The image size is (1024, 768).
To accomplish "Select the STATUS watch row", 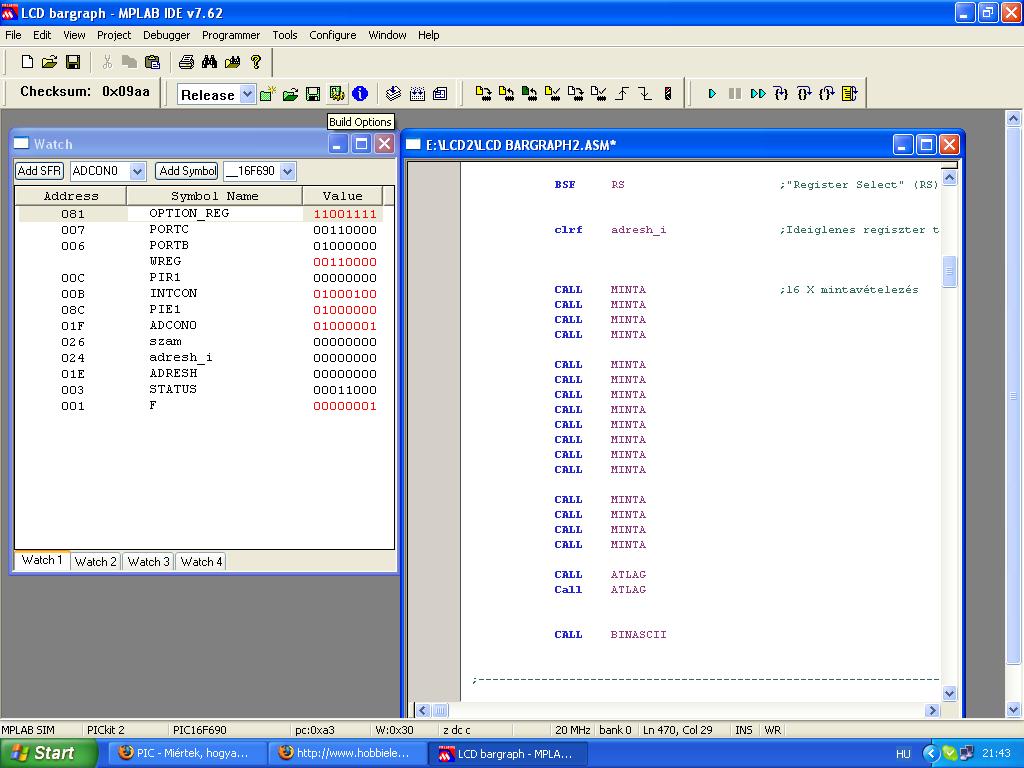I will (x=200, y=390).
